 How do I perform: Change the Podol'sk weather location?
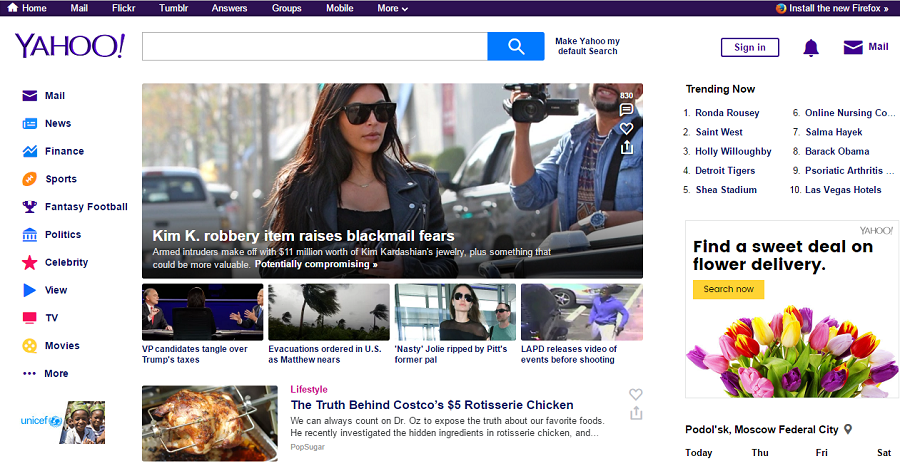(x=848, y=429)
